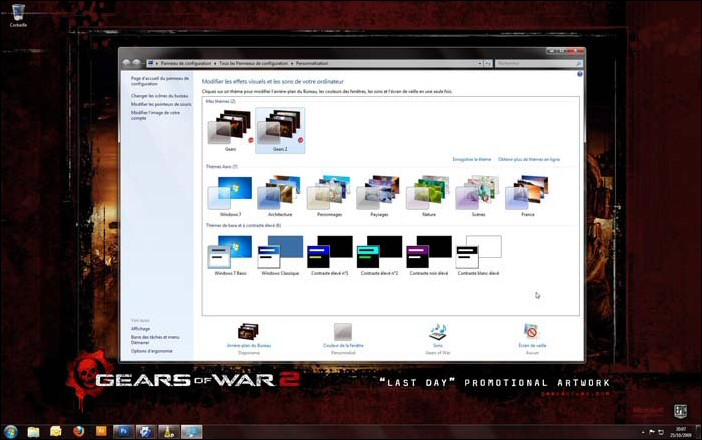Apply the Personnages theme
This screenshot has height=440, width=702.
coord(330,196)
